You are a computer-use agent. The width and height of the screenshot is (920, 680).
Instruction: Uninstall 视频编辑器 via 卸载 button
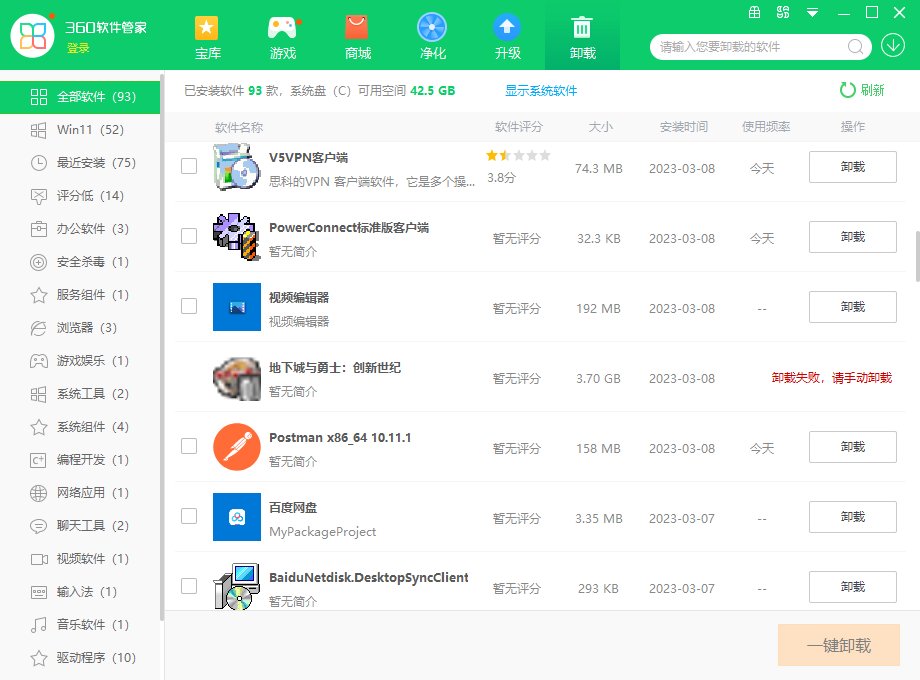point(853,306)
